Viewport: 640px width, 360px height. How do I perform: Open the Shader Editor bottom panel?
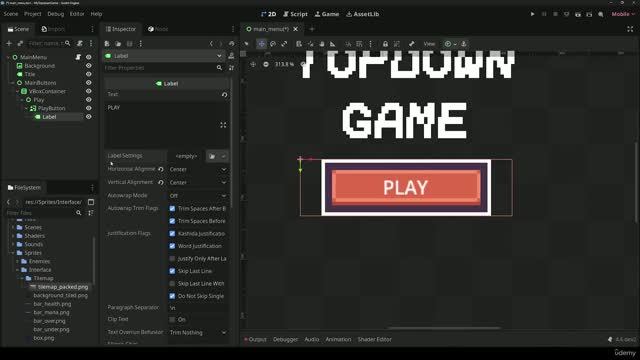(374, 339)
